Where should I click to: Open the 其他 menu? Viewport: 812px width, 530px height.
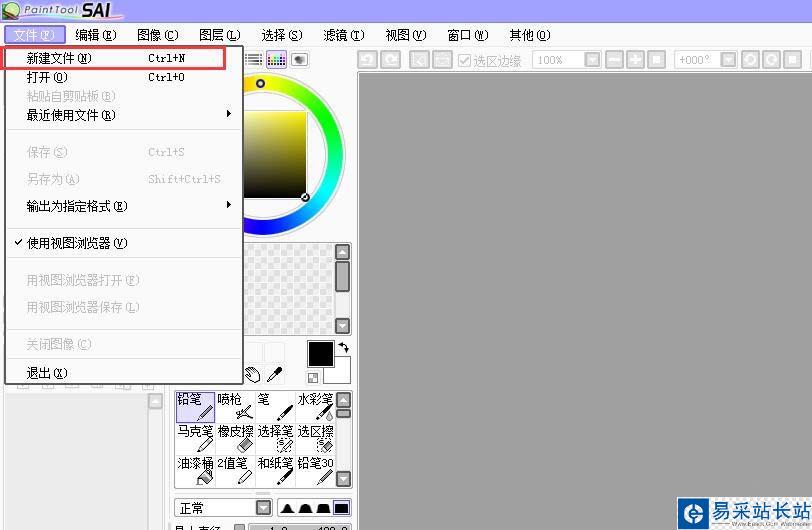pos(530,35)
